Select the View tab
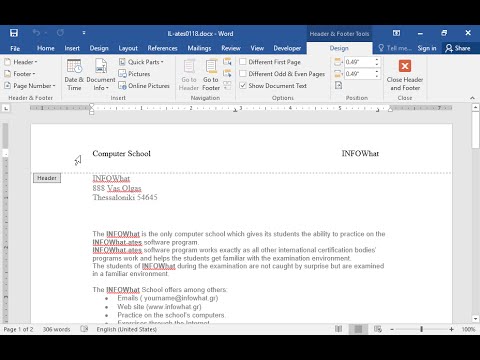 [x=257, y=48]
